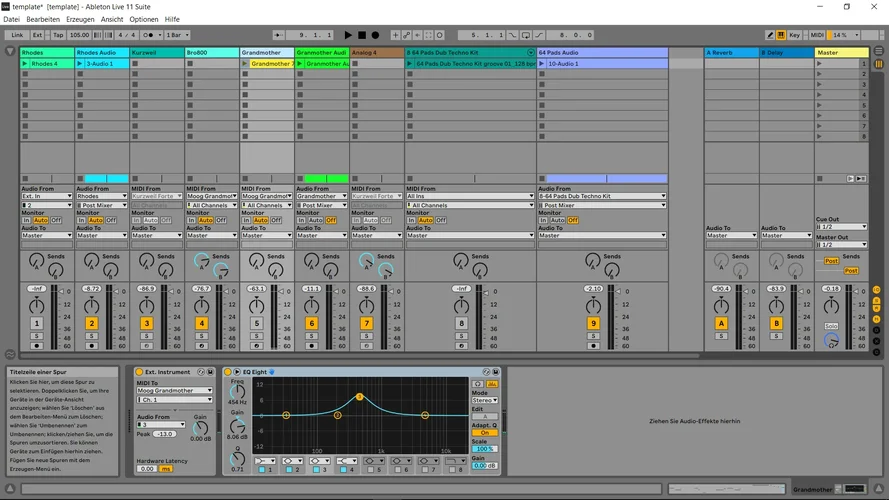This screenshot has height=500, width=889.
Task: Toggle Automation Arm icon in transport
Action: 407,35
